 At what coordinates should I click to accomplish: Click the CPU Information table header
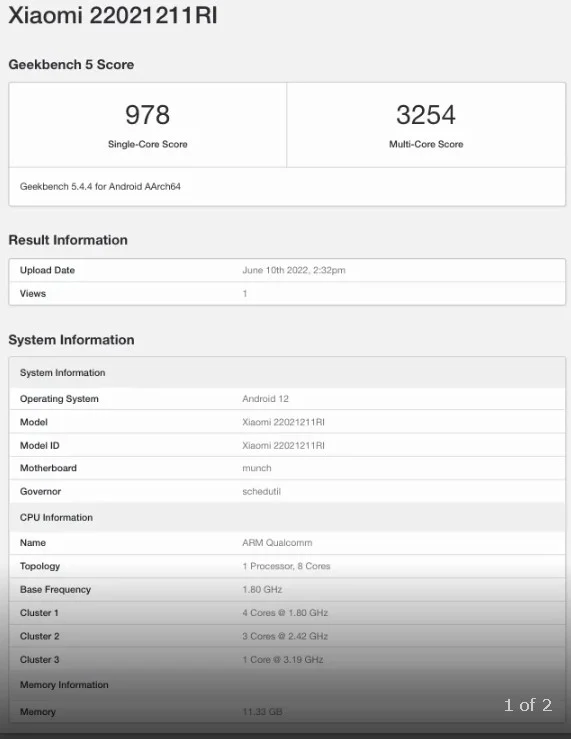287,517
